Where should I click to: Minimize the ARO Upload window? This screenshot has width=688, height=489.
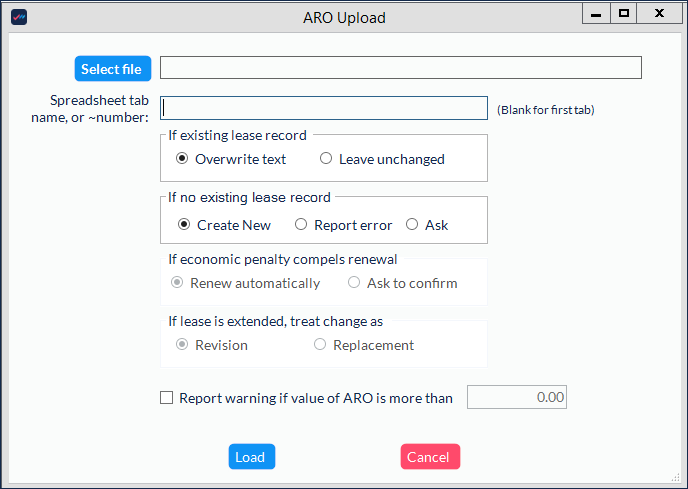596,14
